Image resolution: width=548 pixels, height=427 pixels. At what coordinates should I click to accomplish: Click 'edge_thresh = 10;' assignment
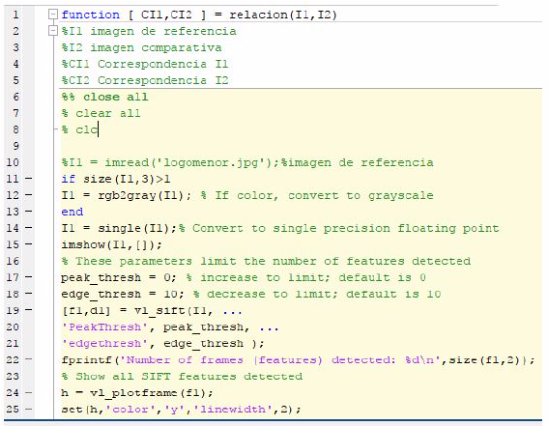pyautogui.click(x=123, y=294)
